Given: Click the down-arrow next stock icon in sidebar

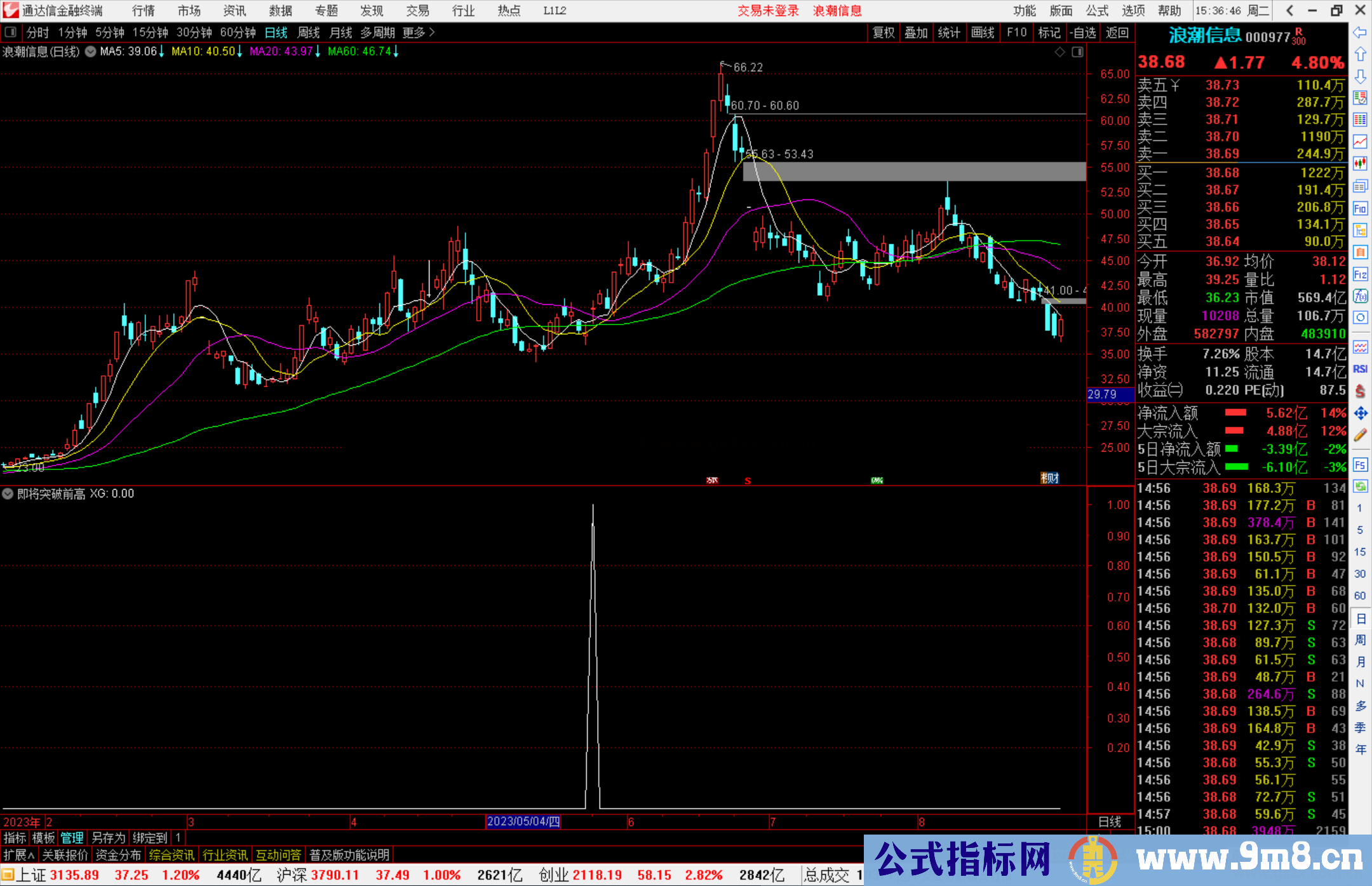Looking at the screenshot, I should 1361,76.
